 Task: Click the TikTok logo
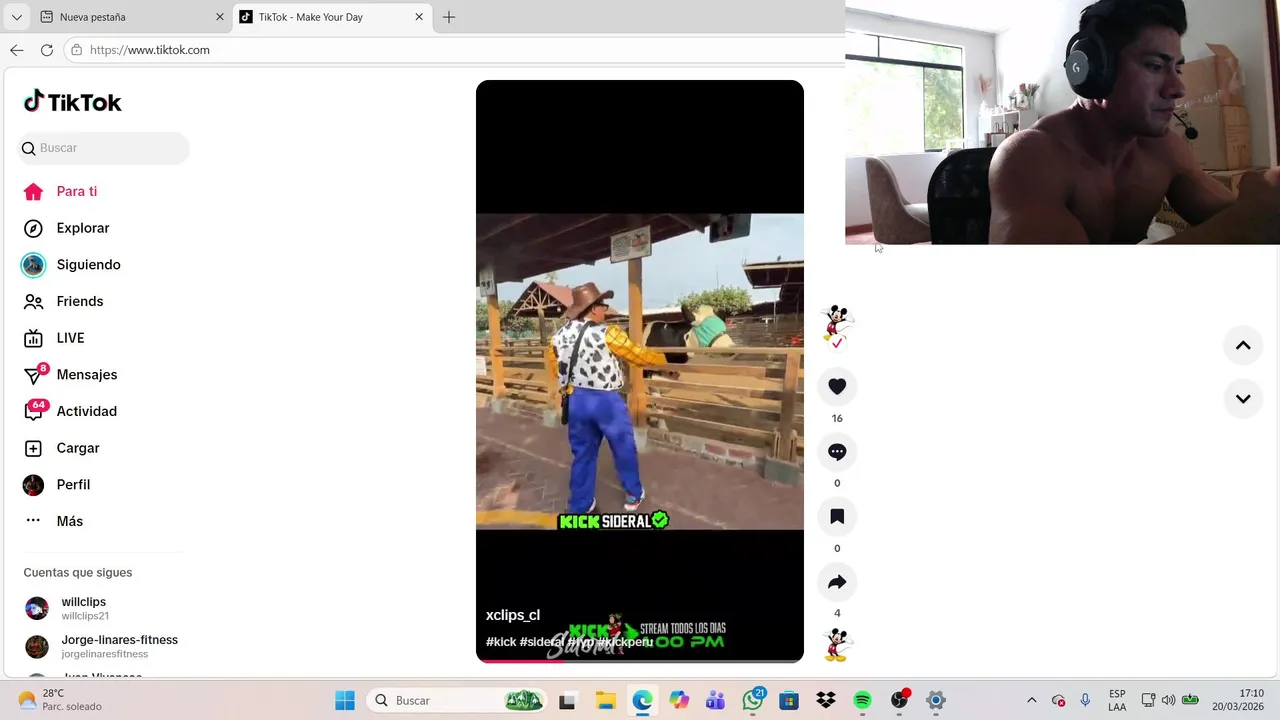coord(72,102)
